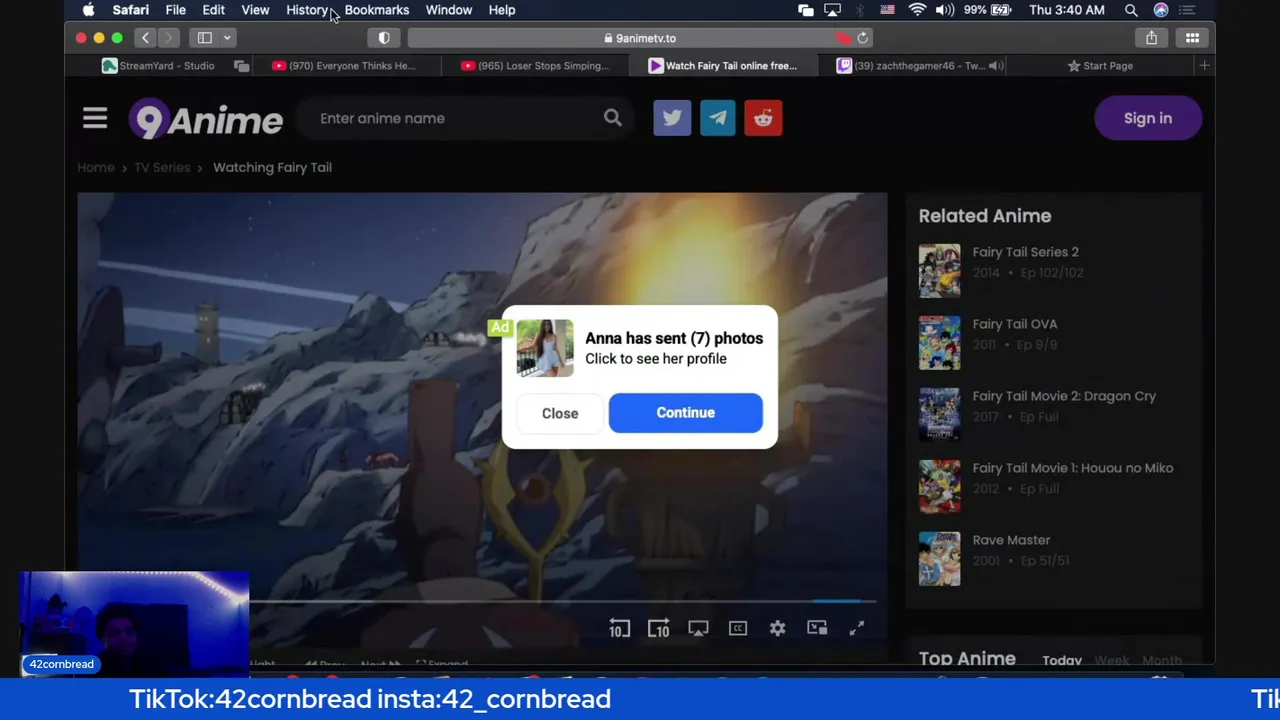
Task: Open the Window menu
Action: (449, 10)
